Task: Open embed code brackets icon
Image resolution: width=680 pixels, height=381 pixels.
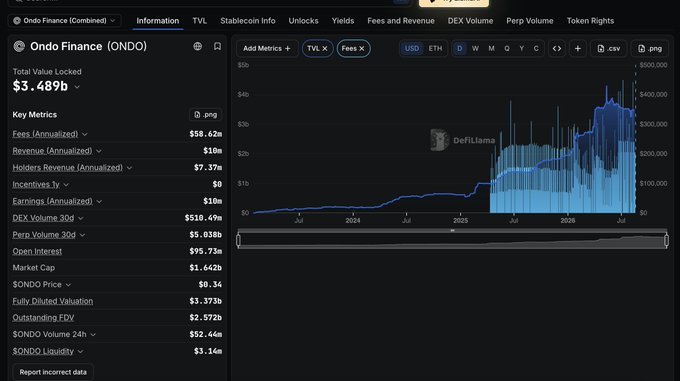Action: coord(557,49)
